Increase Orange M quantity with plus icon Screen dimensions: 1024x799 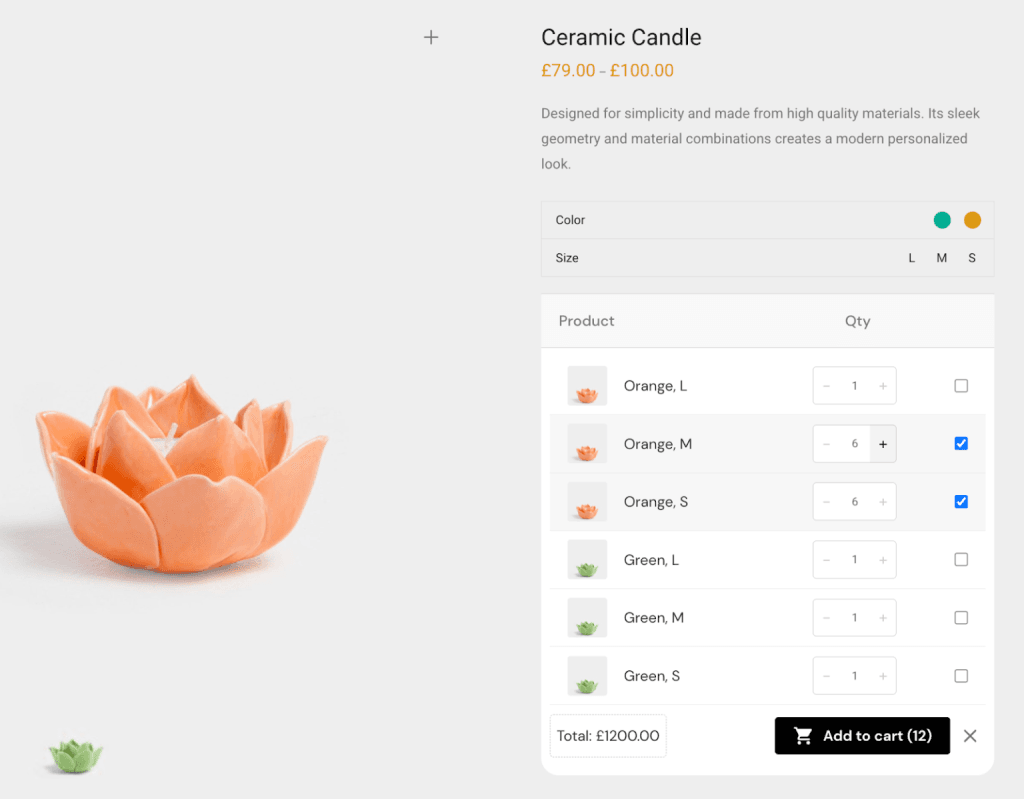(881, 443)
